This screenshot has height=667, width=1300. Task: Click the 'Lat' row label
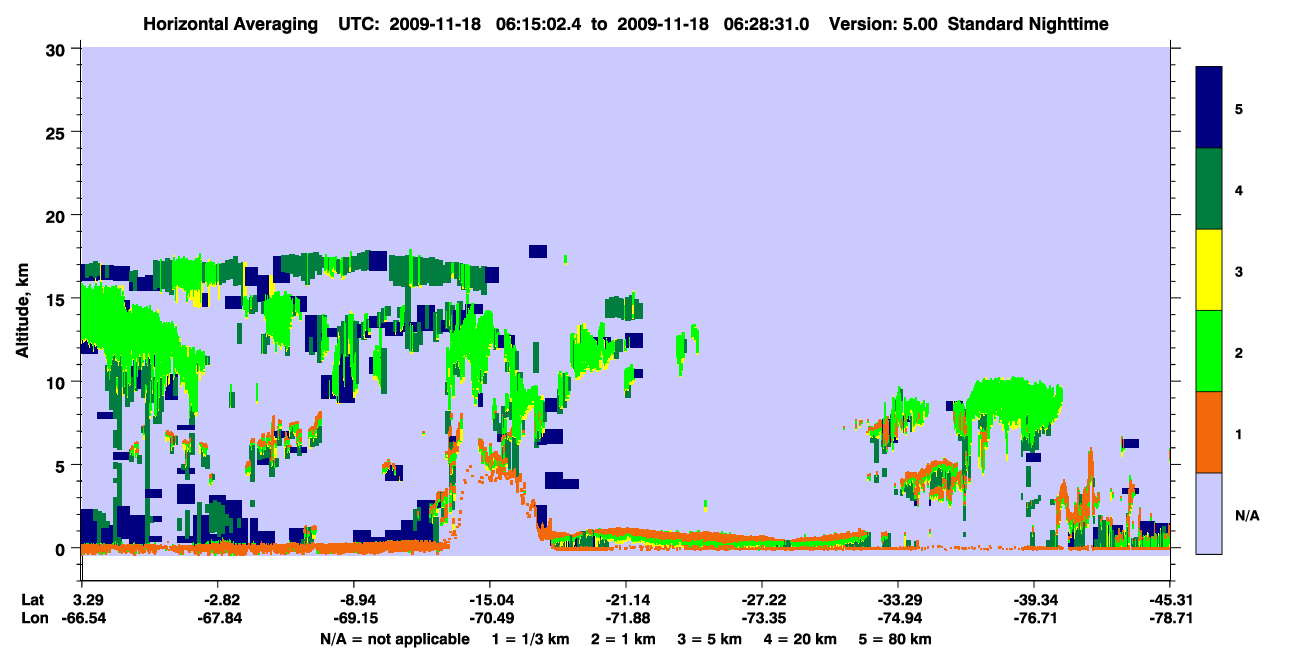33,599
